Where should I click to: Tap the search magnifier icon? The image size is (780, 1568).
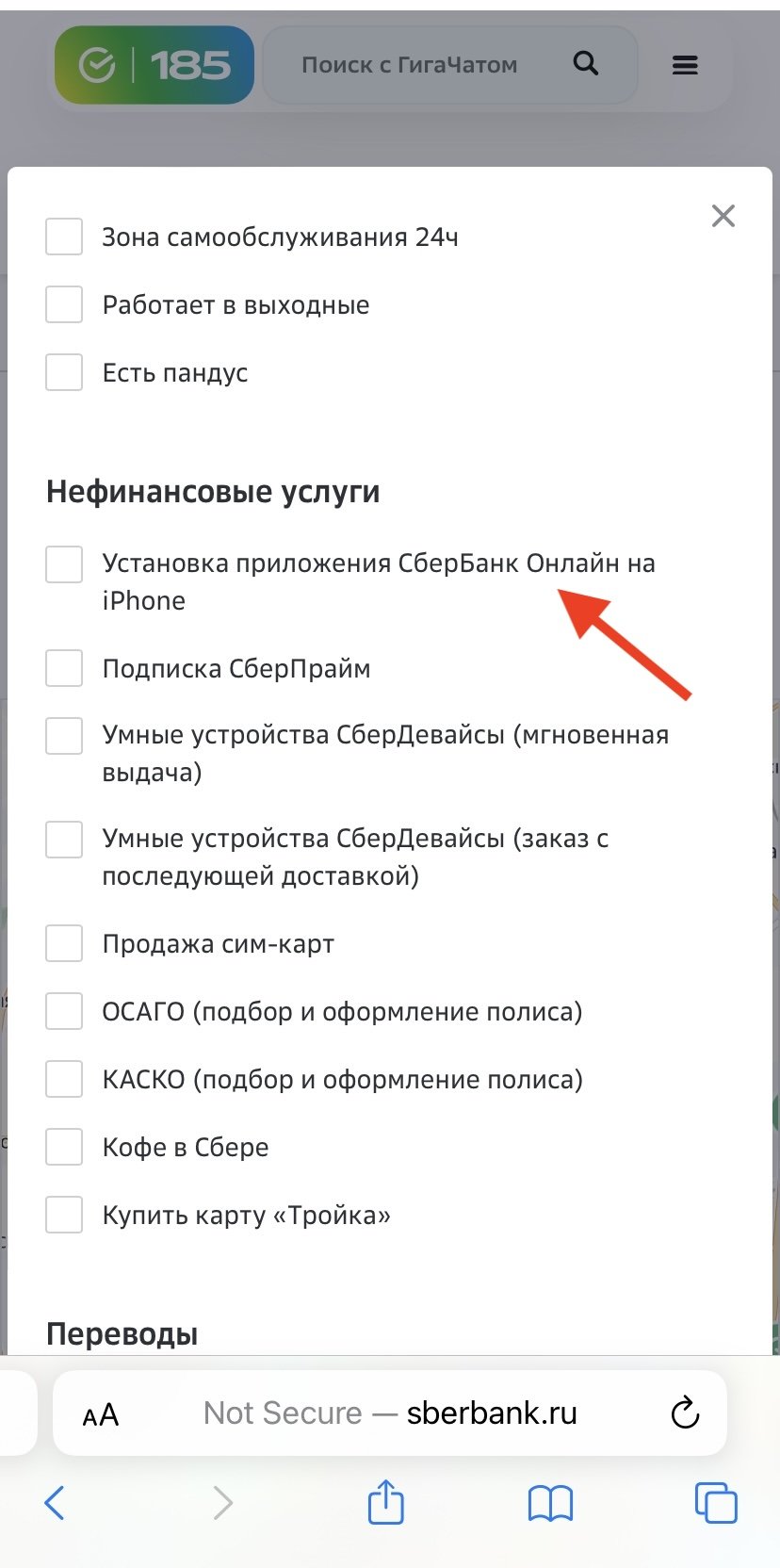click(586, 64)
